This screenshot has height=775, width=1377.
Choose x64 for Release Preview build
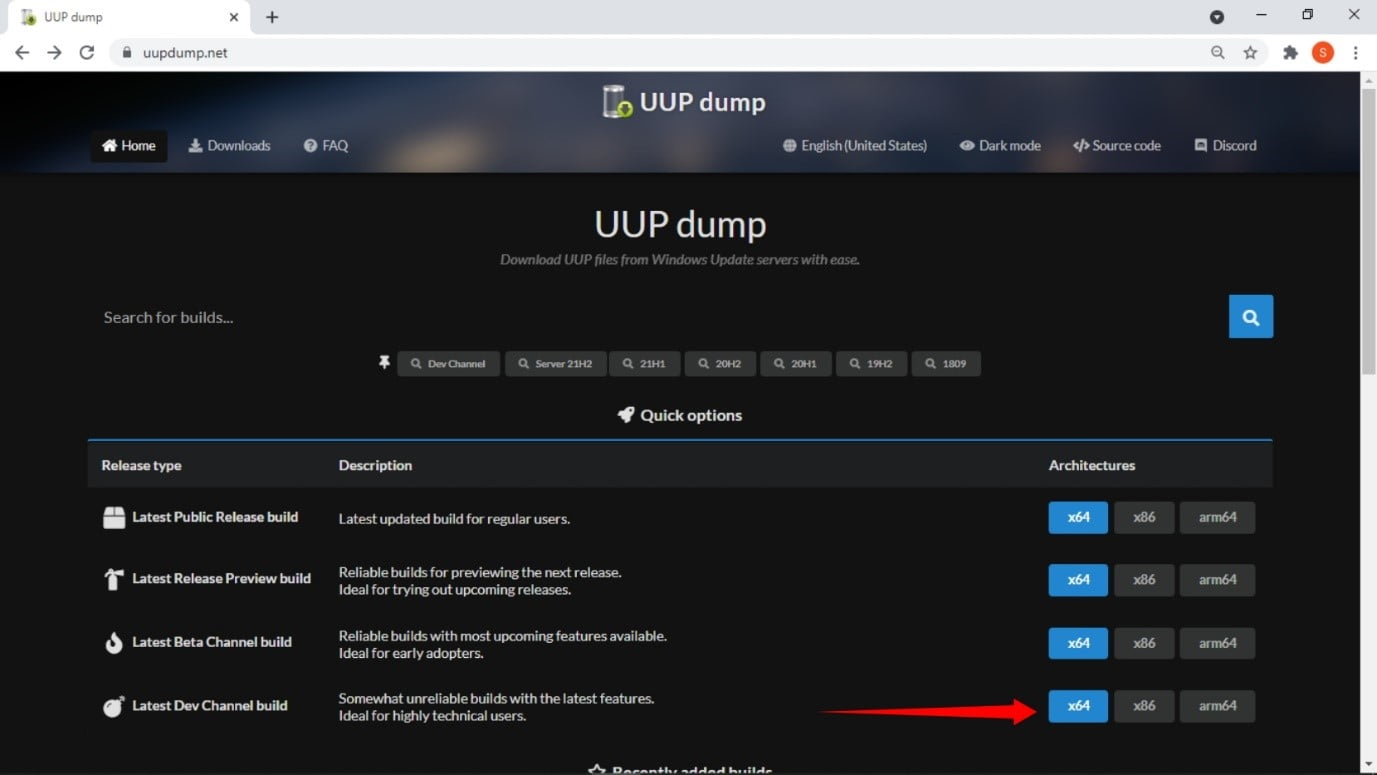1078,580
